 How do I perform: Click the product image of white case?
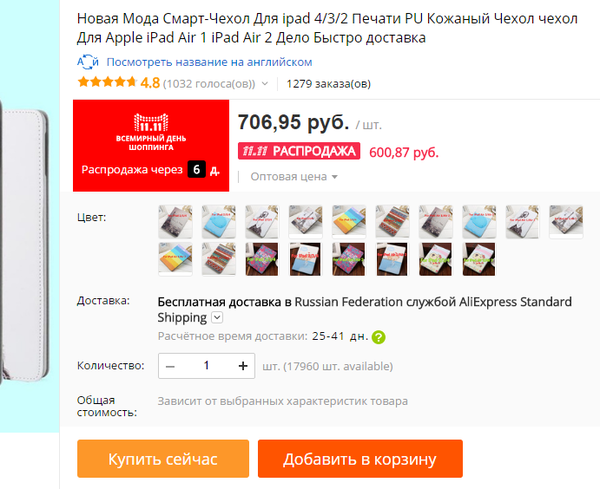point(24,245)
